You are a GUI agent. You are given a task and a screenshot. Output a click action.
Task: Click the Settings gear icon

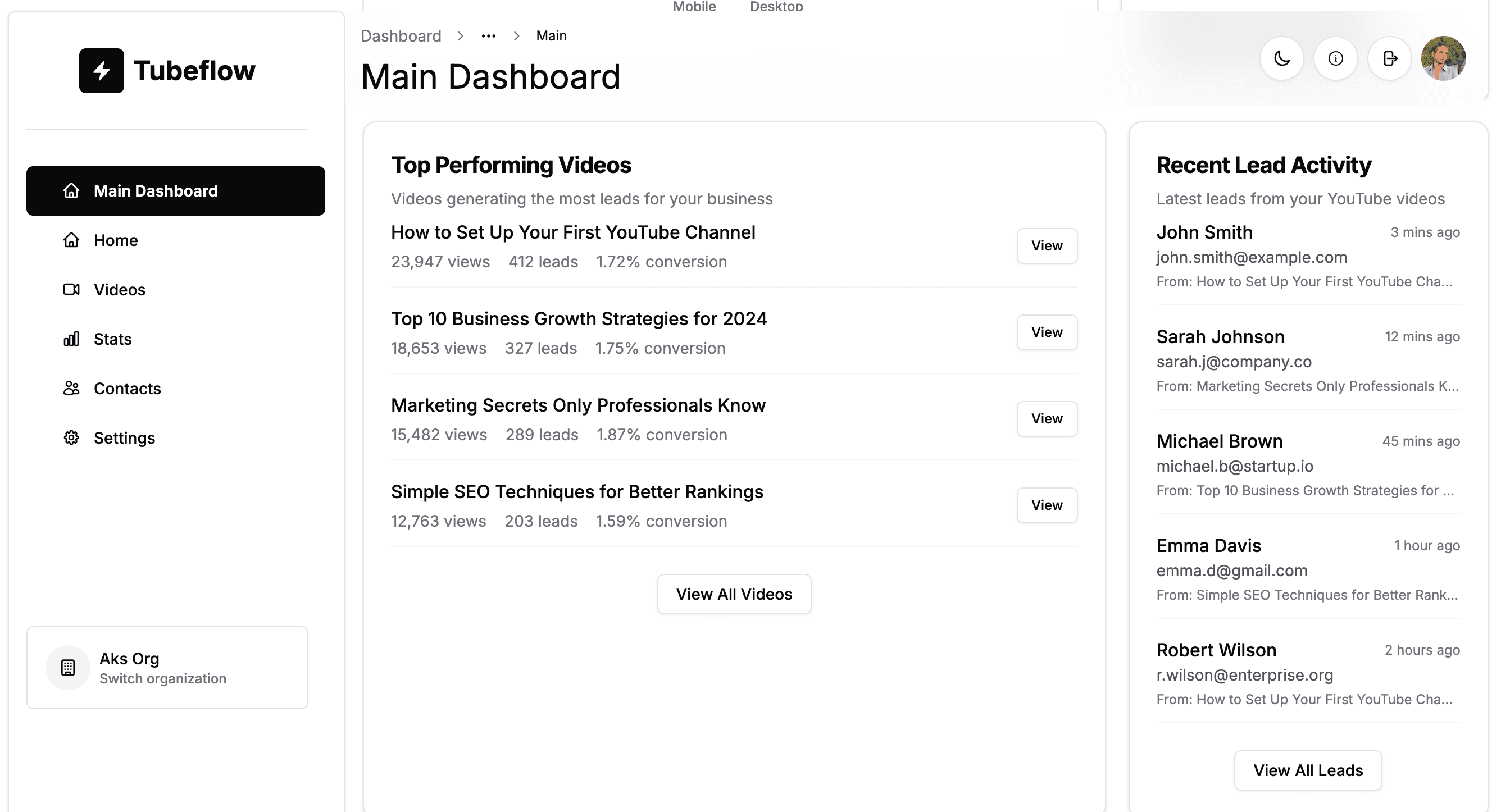71,438
